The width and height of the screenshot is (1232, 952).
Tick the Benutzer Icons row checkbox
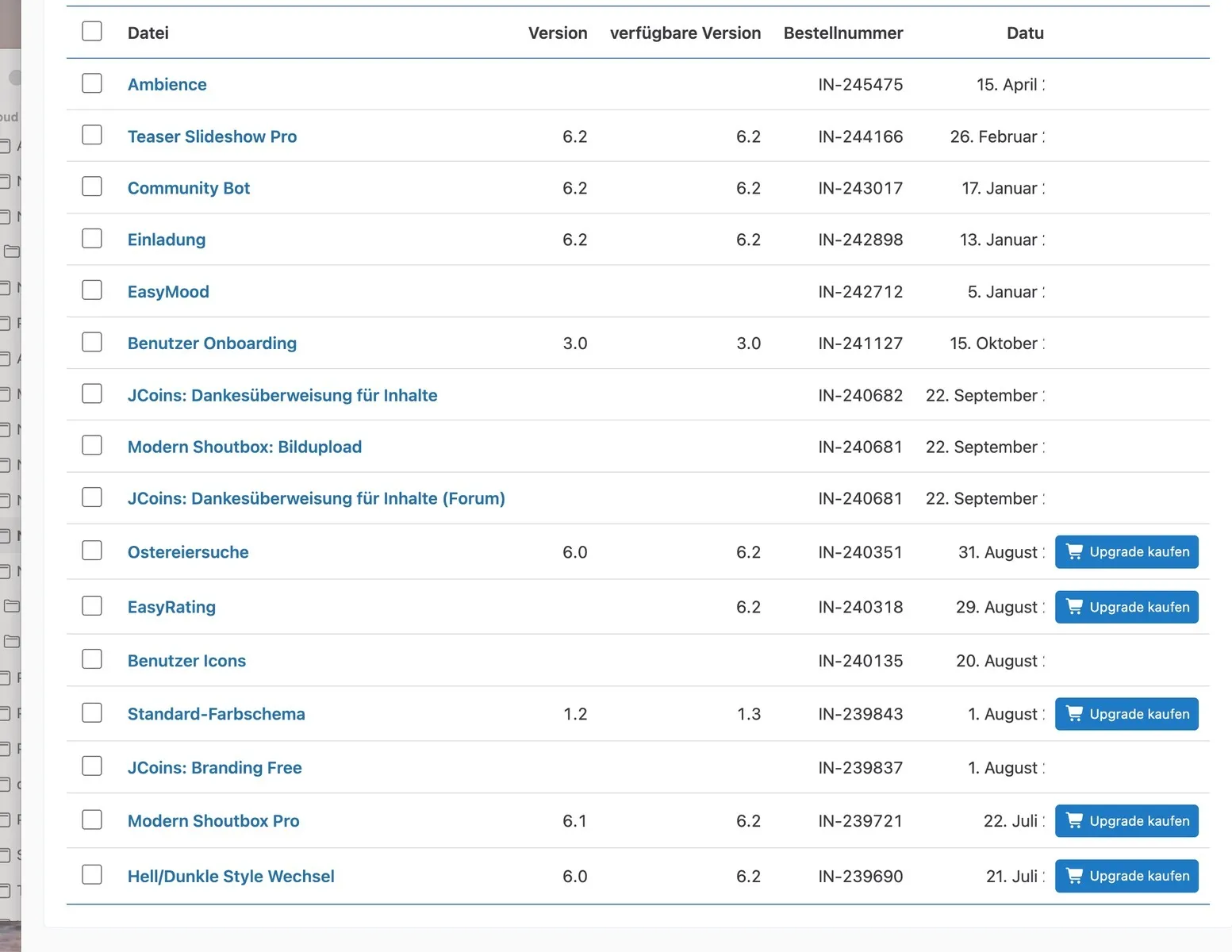point(92,659)
